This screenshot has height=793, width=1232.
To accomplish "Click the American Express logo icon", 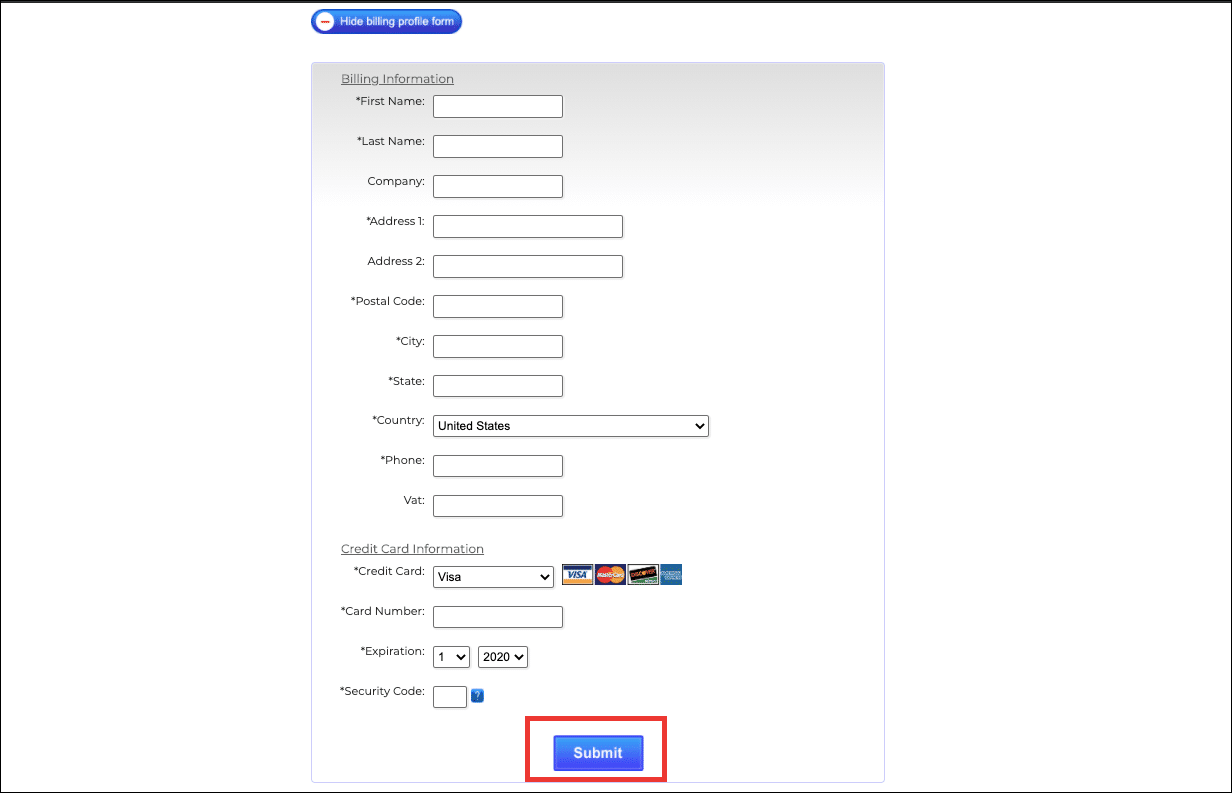I will point(671,575).
